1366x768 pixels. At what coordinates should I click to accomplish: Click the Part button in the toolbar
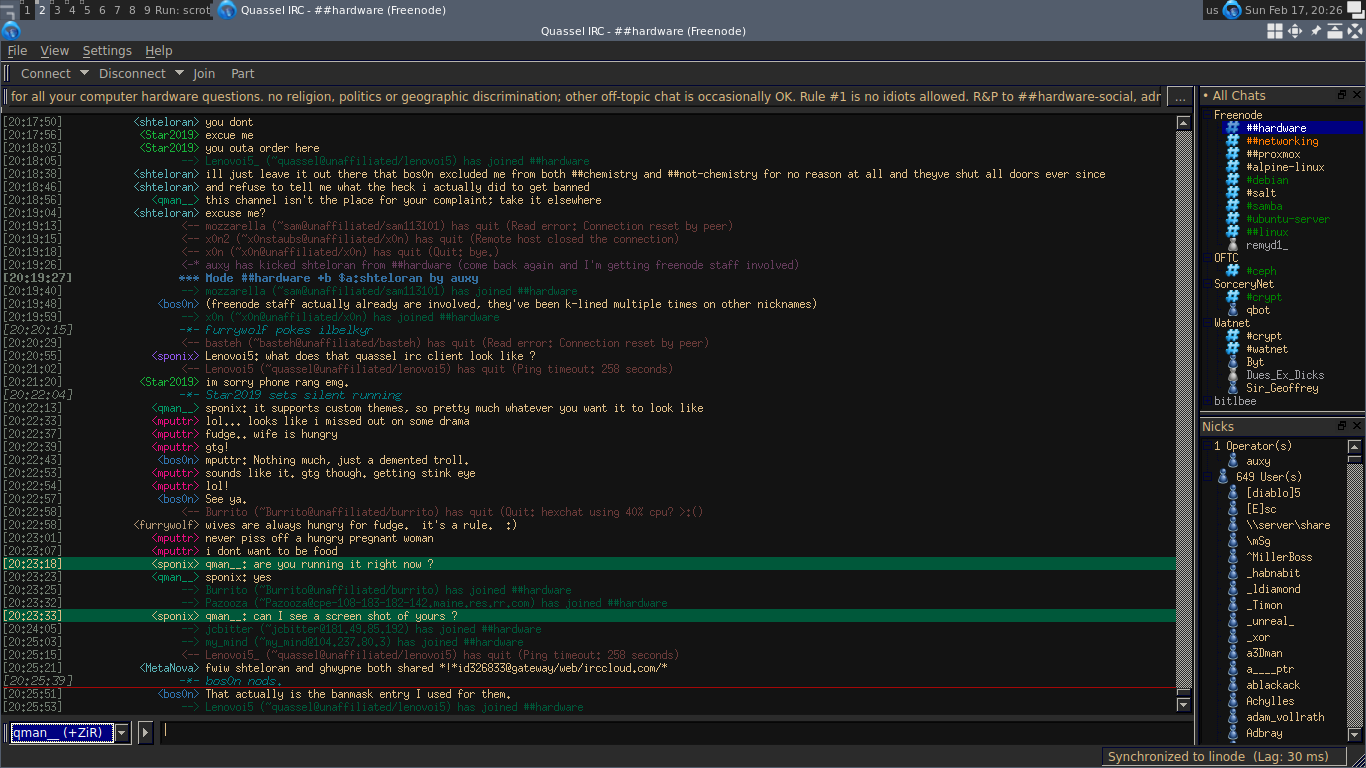(242, 73)
